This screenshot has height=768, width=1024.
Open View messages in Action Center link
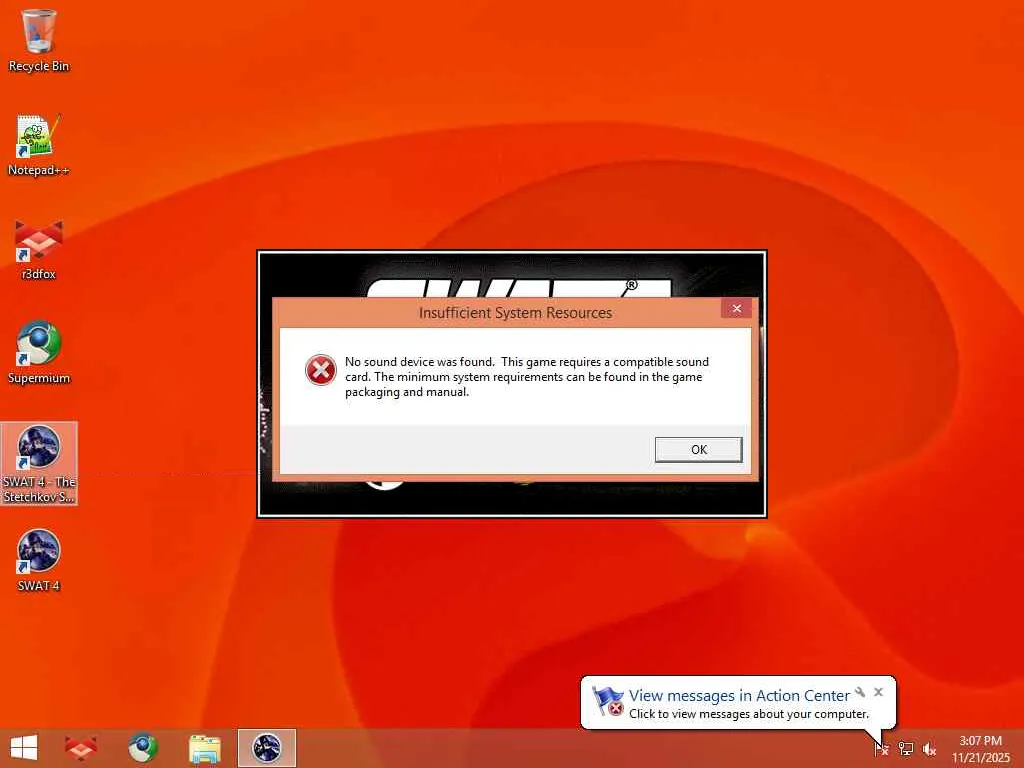pyautogui.click(x=739, y=696)
